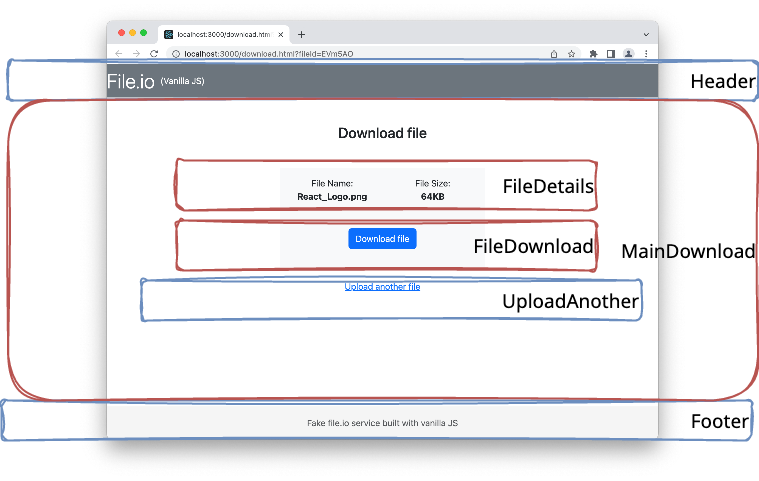The image size is (759, 481).
Task: Expand the tab search chevron
Action: [x=645, y=34]
